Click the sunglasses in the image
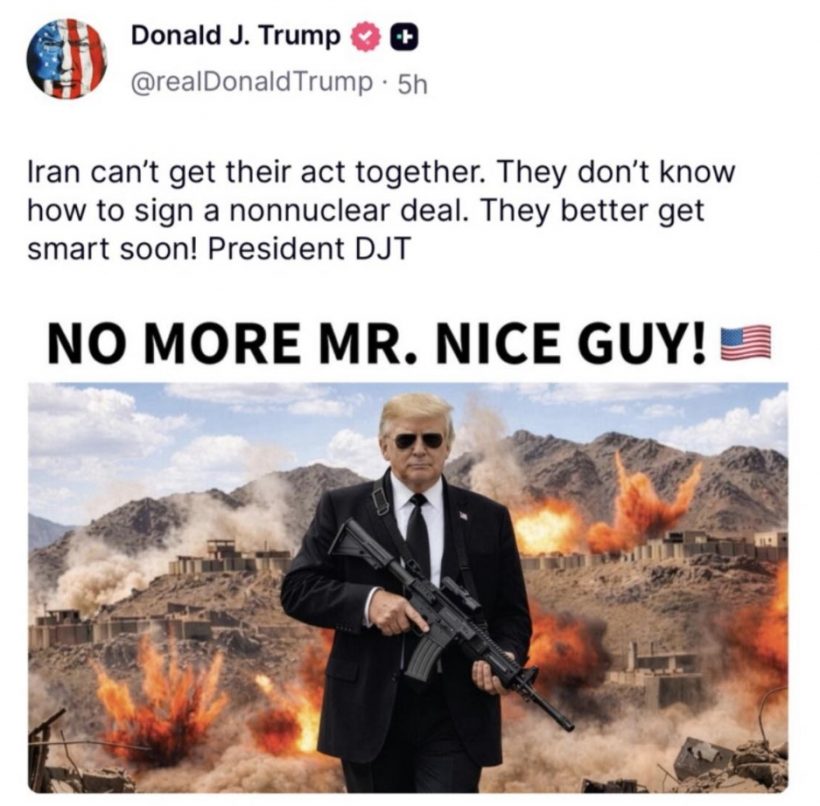Screen dimensions: 820x806 (418, 440)
